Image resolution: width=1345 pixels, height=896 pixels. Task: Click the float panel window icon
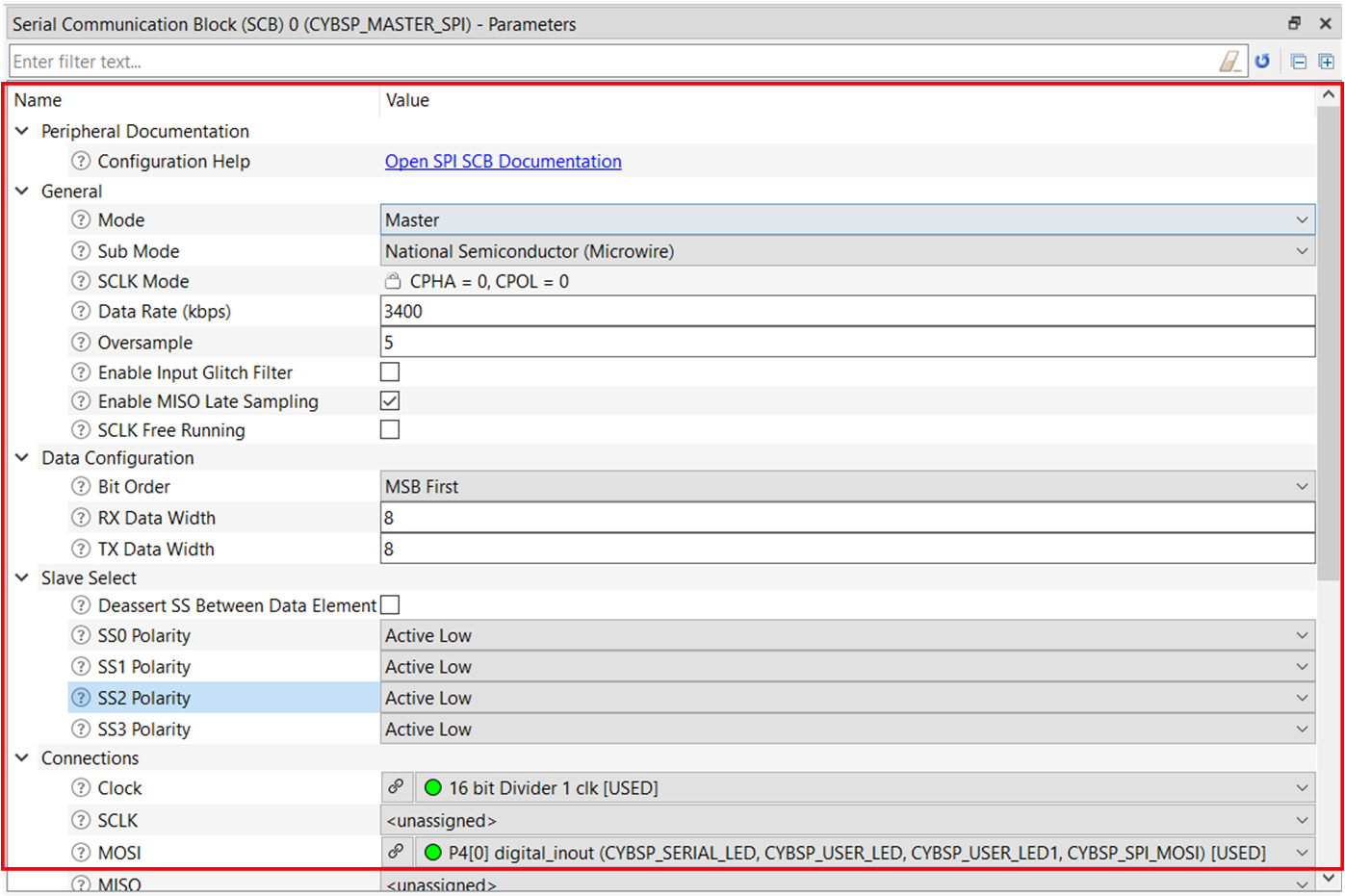(1294, 23)
